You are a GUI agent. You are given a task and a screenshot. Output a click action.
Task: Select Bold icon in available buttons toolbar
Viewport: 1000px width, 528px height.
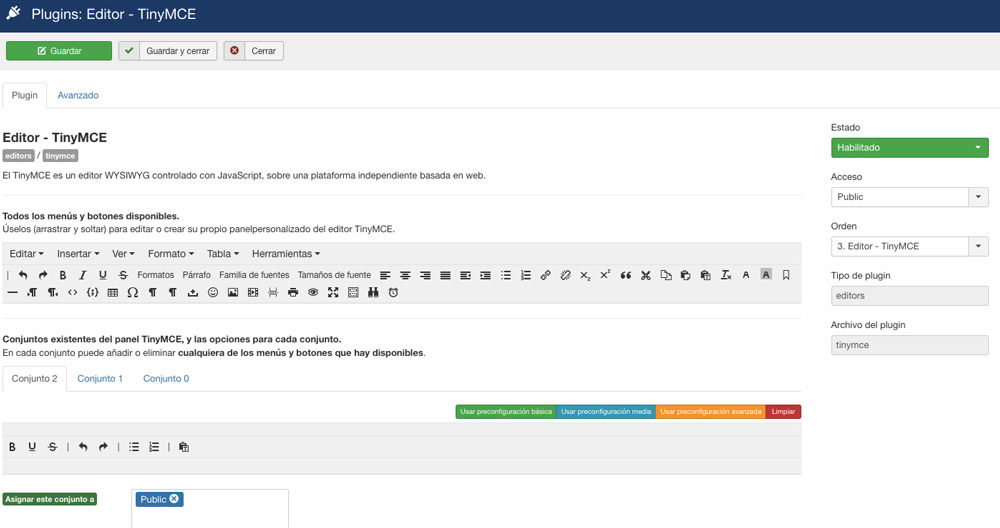pos(62,275)
